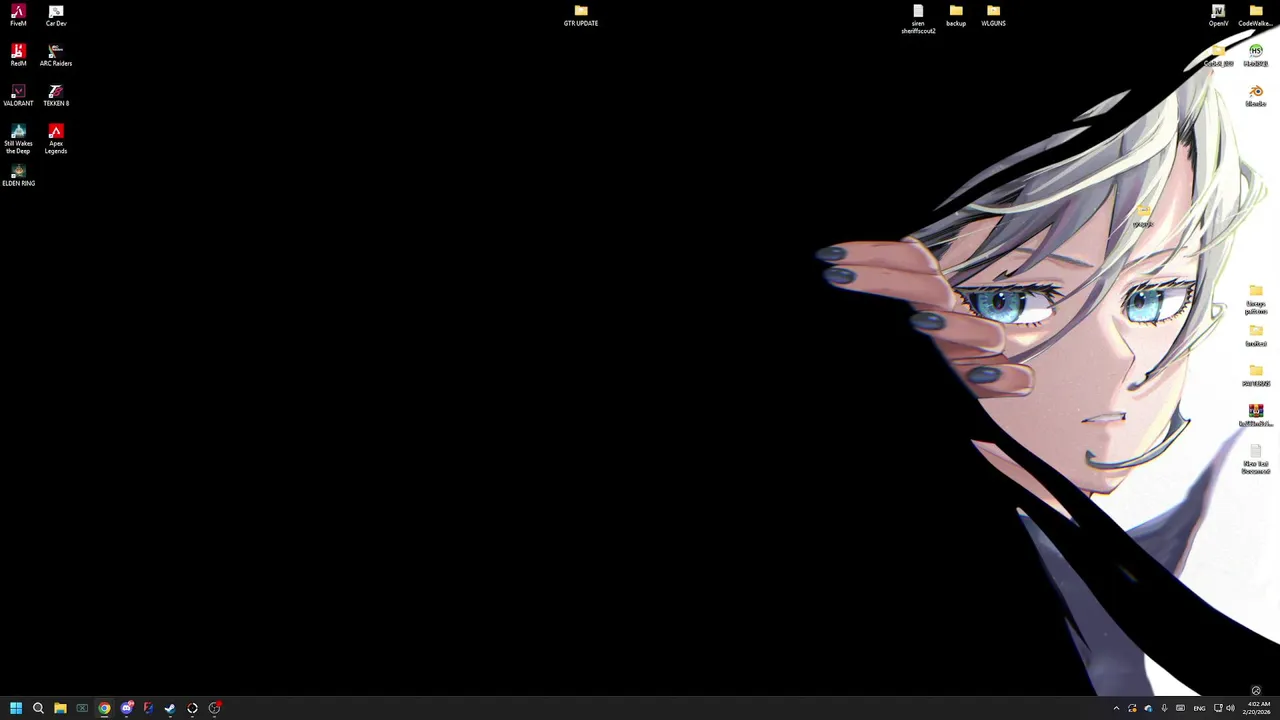Select the New Text Document file

[x=1256, y=459]
